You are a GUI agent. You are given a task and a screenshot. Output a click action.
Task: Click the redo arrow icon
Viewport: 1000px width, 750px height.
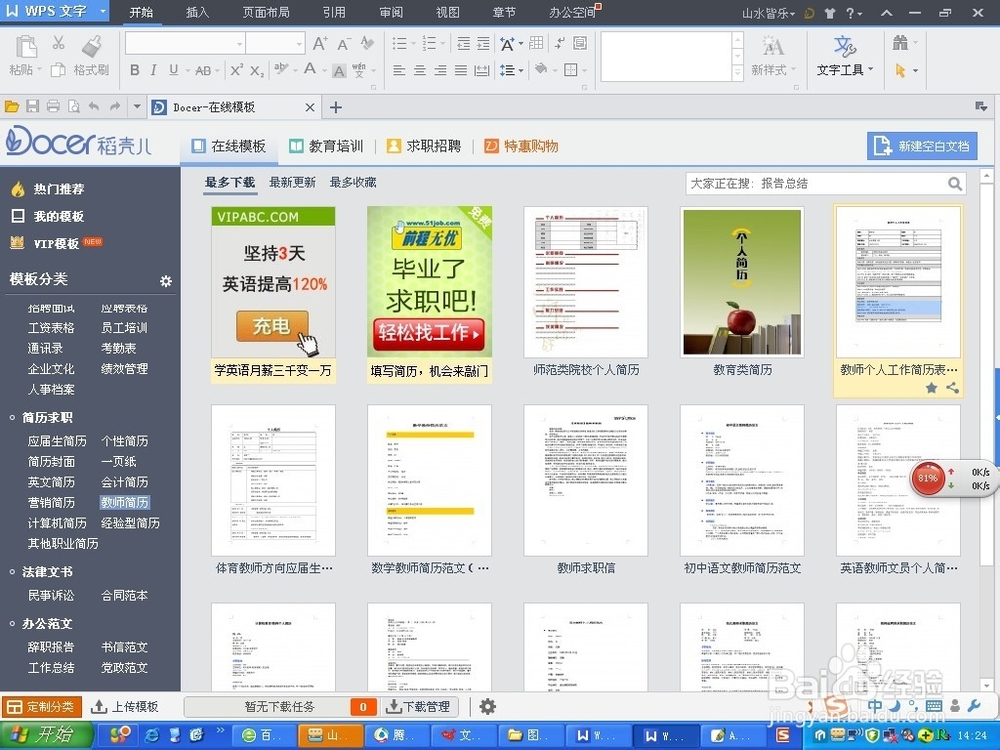click(x=115, y=107)
